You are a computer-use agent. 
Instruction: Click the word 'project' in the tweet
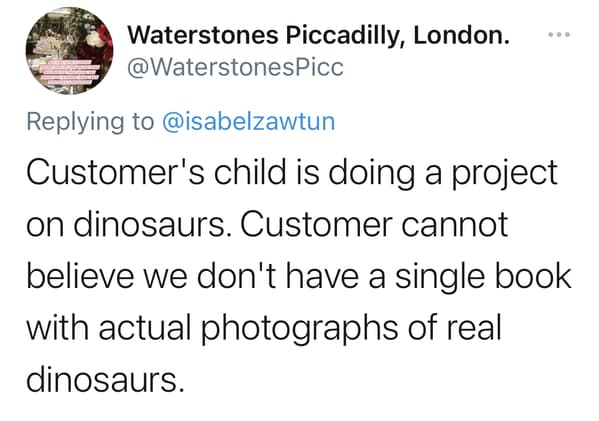pyautogui.click(x=504, y=174)
